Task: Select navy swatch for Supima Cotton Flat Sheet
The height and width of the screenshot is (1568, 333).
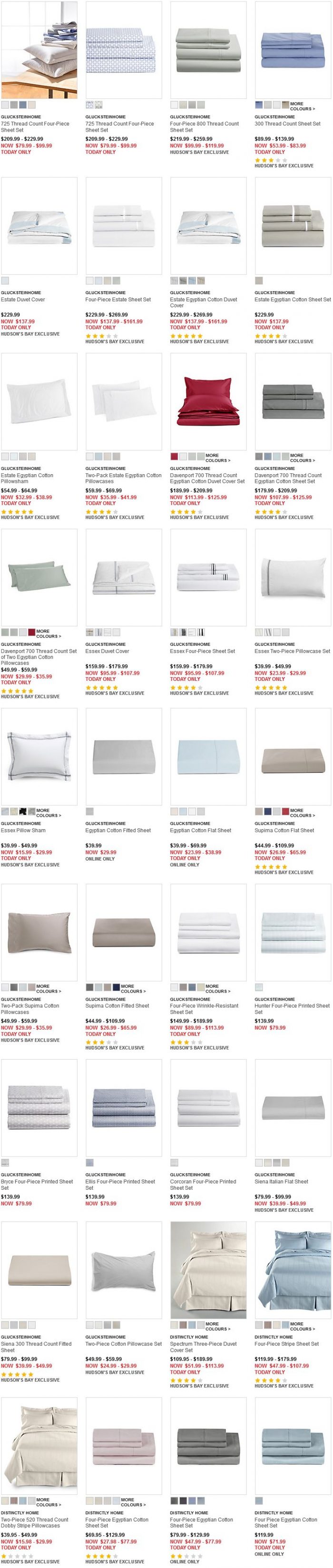Action: tap(268, 811)
